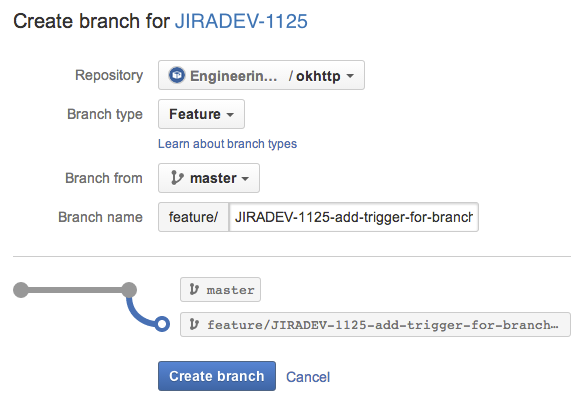Click the blue new-branch node circle

pos(162,324)
